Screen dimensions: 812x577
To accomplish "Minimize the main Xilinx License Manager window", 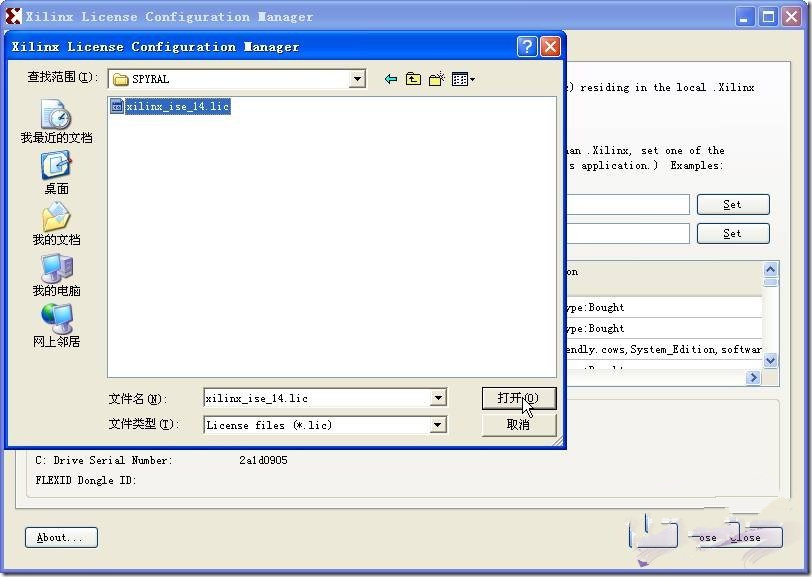I will pyautogui.click(x=745, y=17).
